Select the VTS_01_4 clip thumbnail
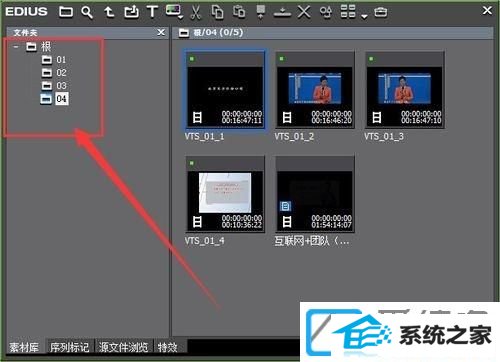 [225, 194]
